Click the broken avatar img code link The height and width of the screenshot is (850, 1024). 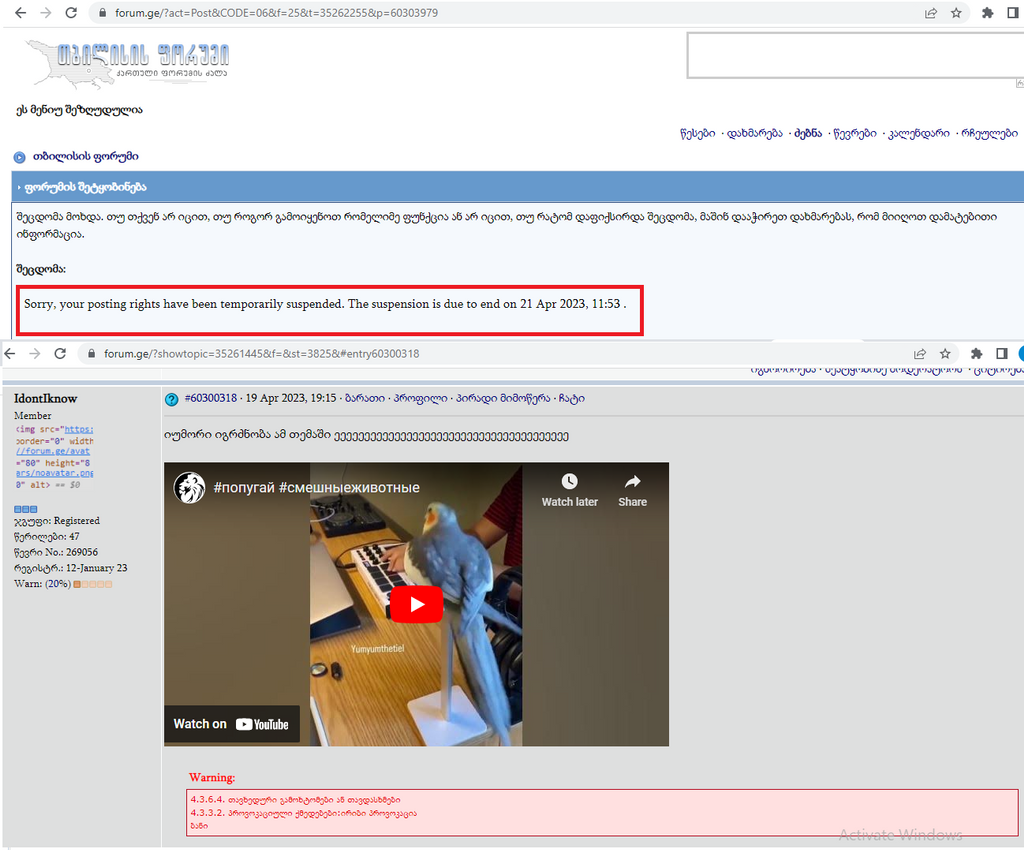tap(54, 457)
